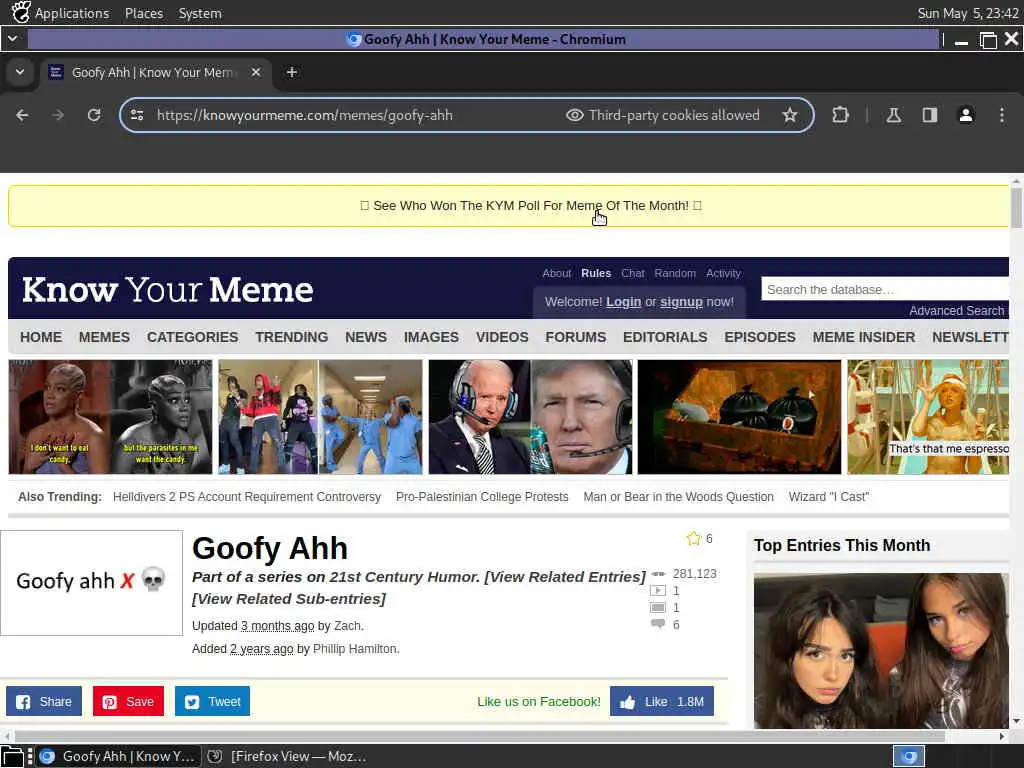The width and height of the screenshot is (1024, 768).
Task: Open the Meme Of The Month poll banner
Action: click(x=531, y=206)
